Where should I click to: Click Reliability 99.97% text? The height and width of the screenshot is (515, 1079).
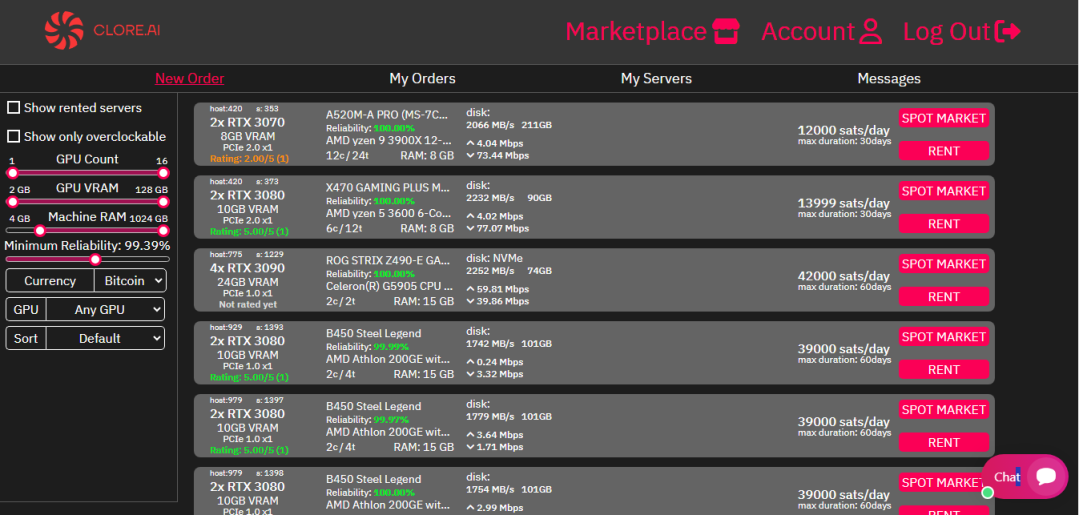(x=367, y=420)
